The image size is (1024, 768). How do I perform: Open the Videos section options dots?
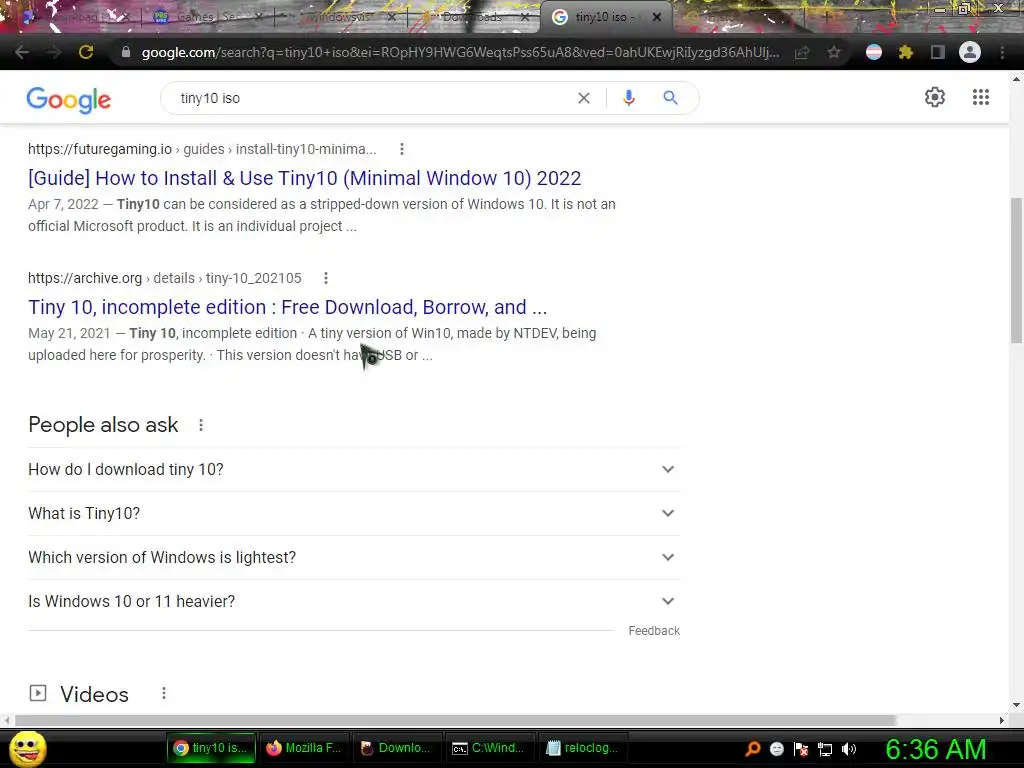point(164,693)
